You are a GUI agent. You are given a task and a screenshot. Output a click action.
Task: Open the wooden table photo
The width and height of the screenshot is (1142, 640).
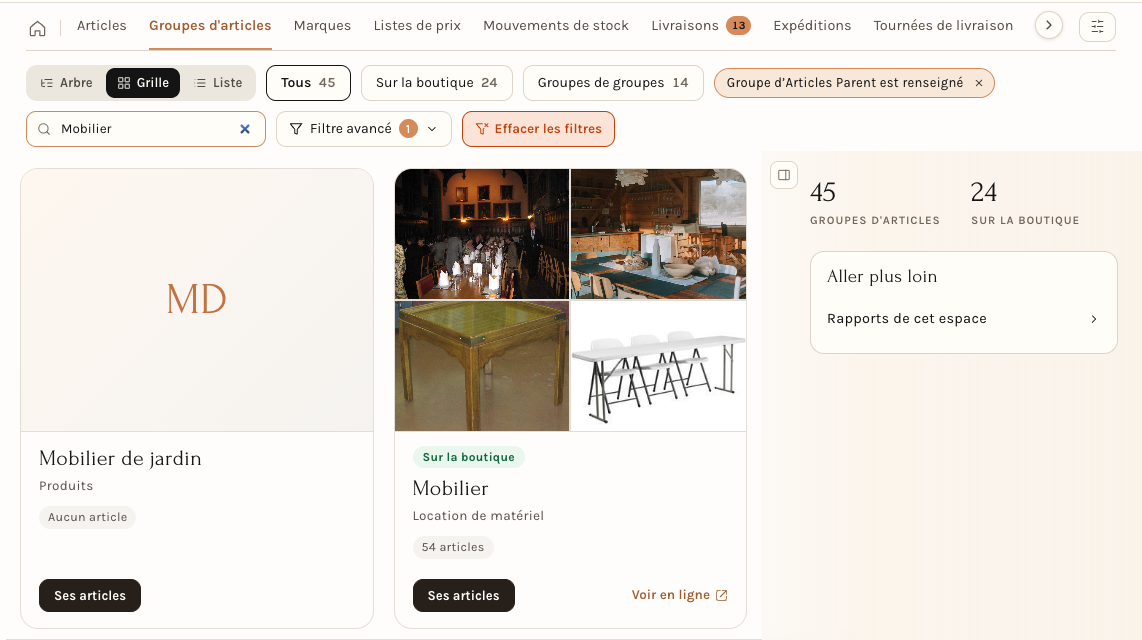click(x=481, y=366)
